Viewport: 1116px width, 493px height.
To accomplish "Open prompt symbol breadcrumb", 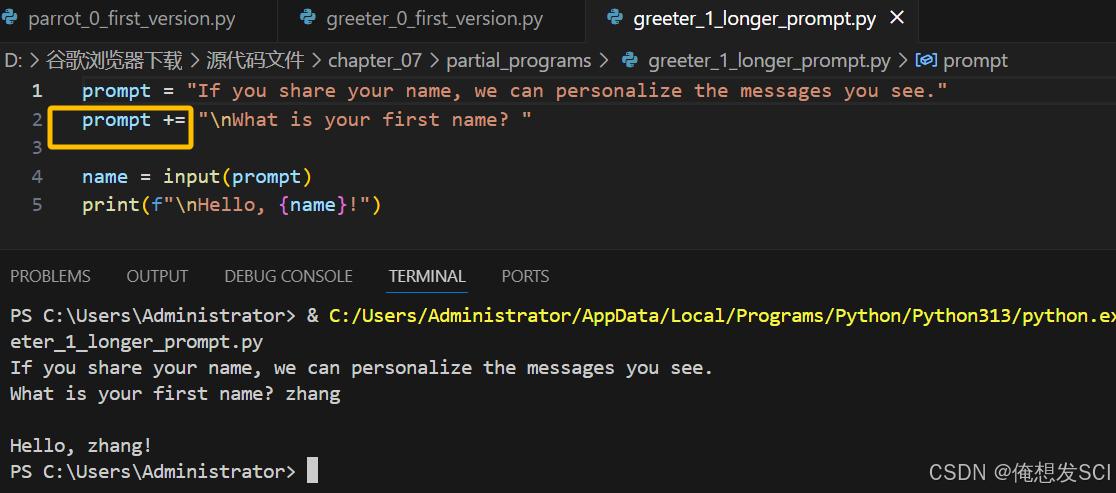I will coord(975,61).
